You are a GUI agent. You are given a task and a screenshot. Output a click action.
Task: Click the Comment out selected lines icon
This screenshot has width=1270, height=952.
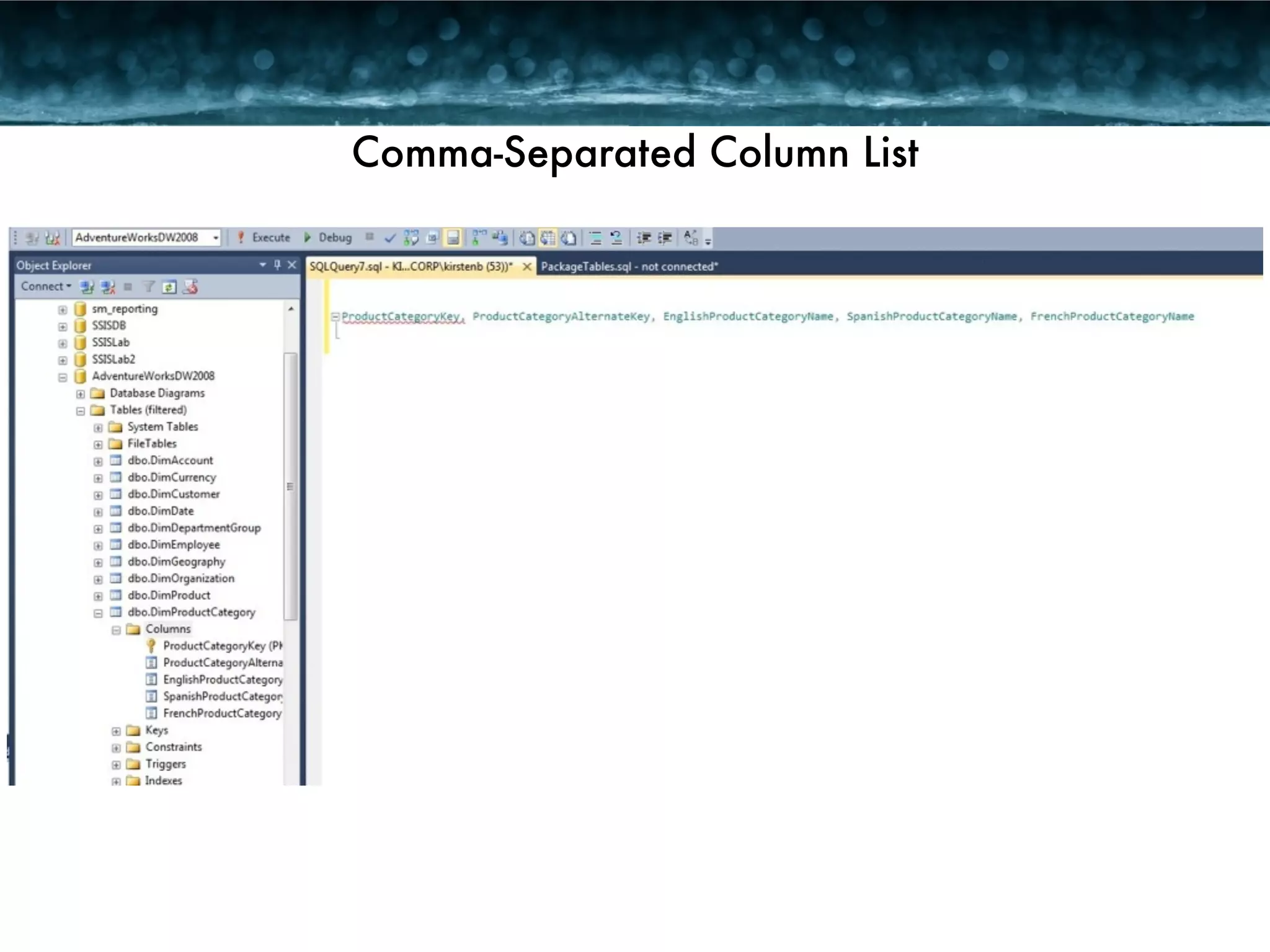pyautogui.click(x=595, y=238)
